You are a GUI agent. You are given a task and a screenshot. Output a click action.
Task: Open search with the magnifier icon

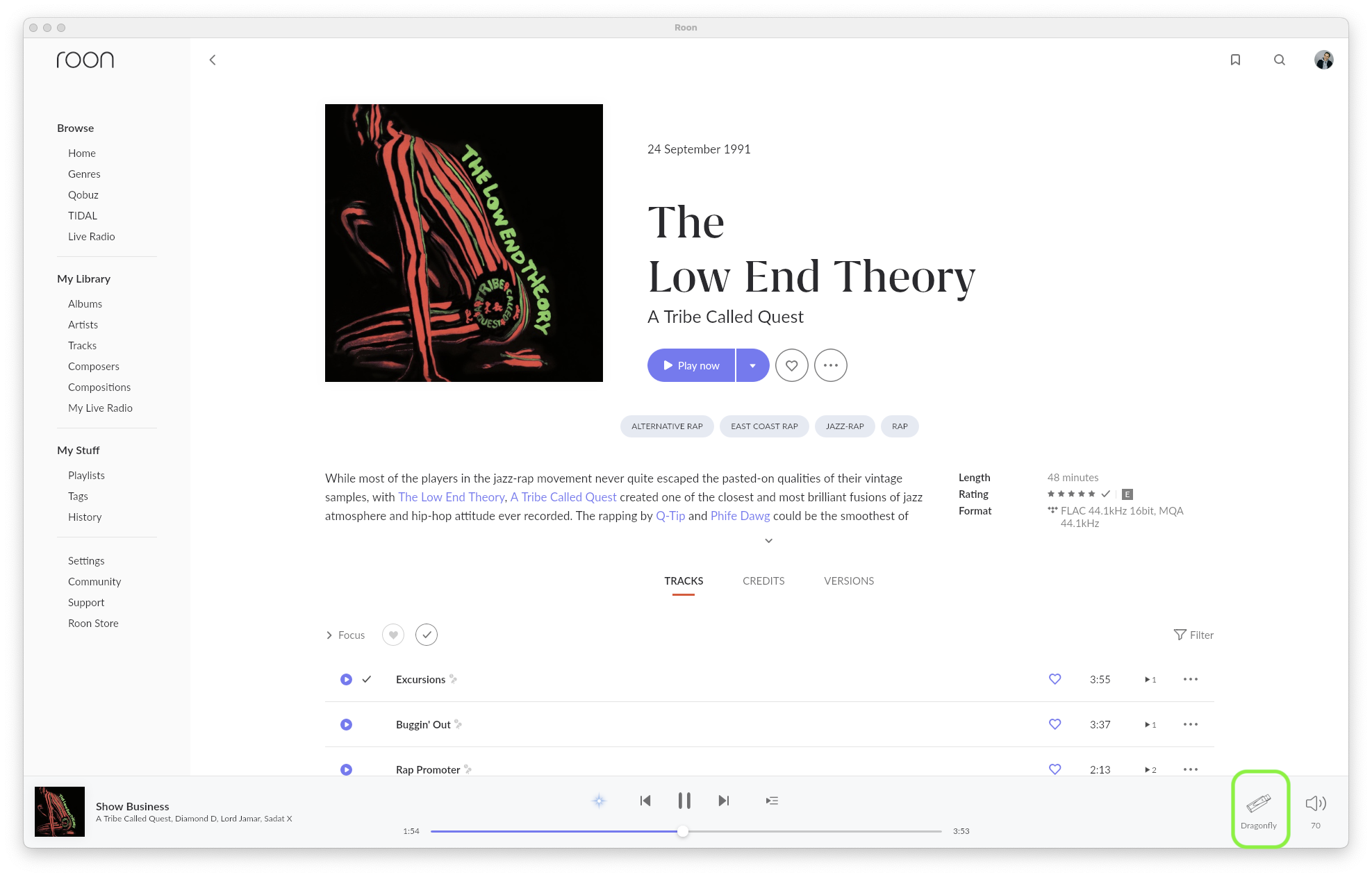point(1280,60)
